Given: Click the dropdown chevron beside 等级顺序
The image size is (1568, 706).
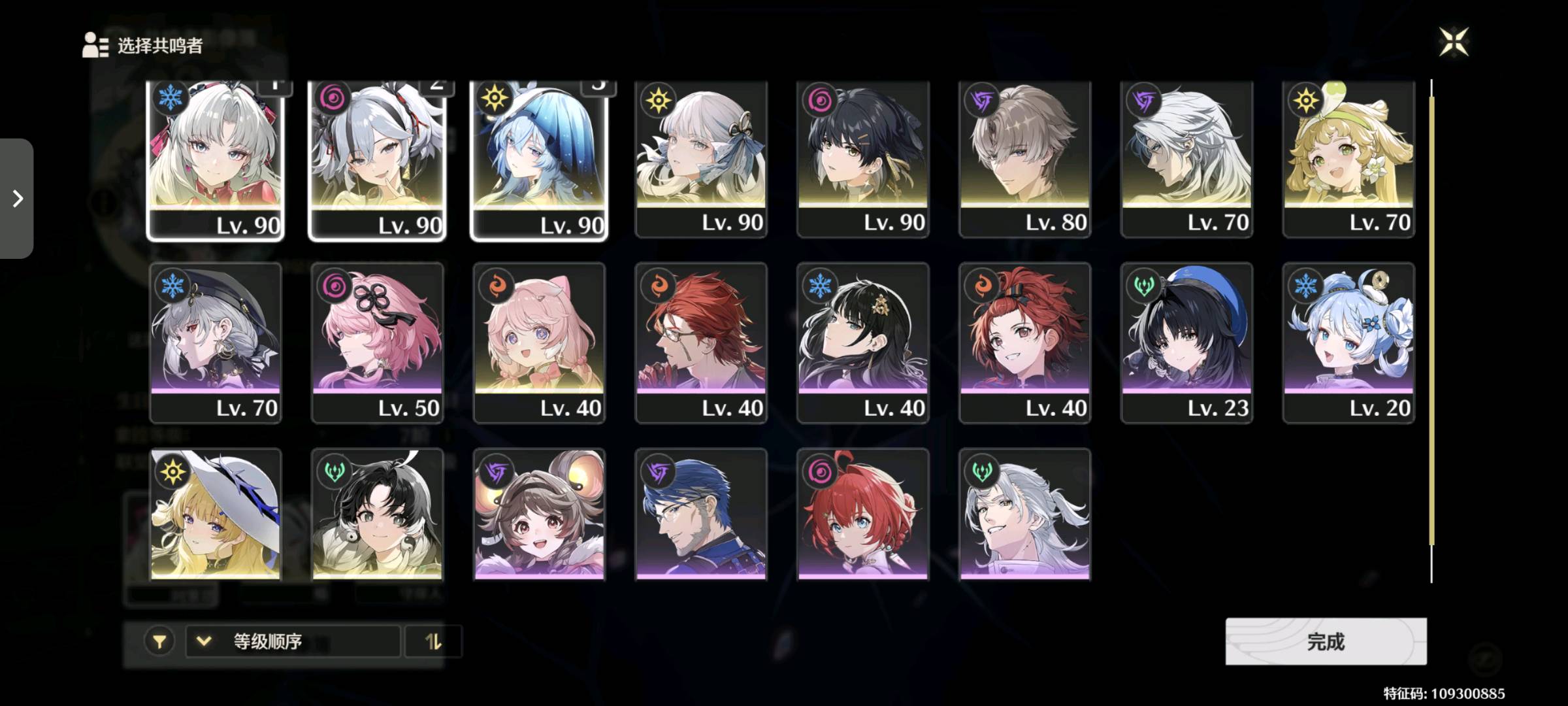Looking at the screenshot, I should [x=204, y=641].
